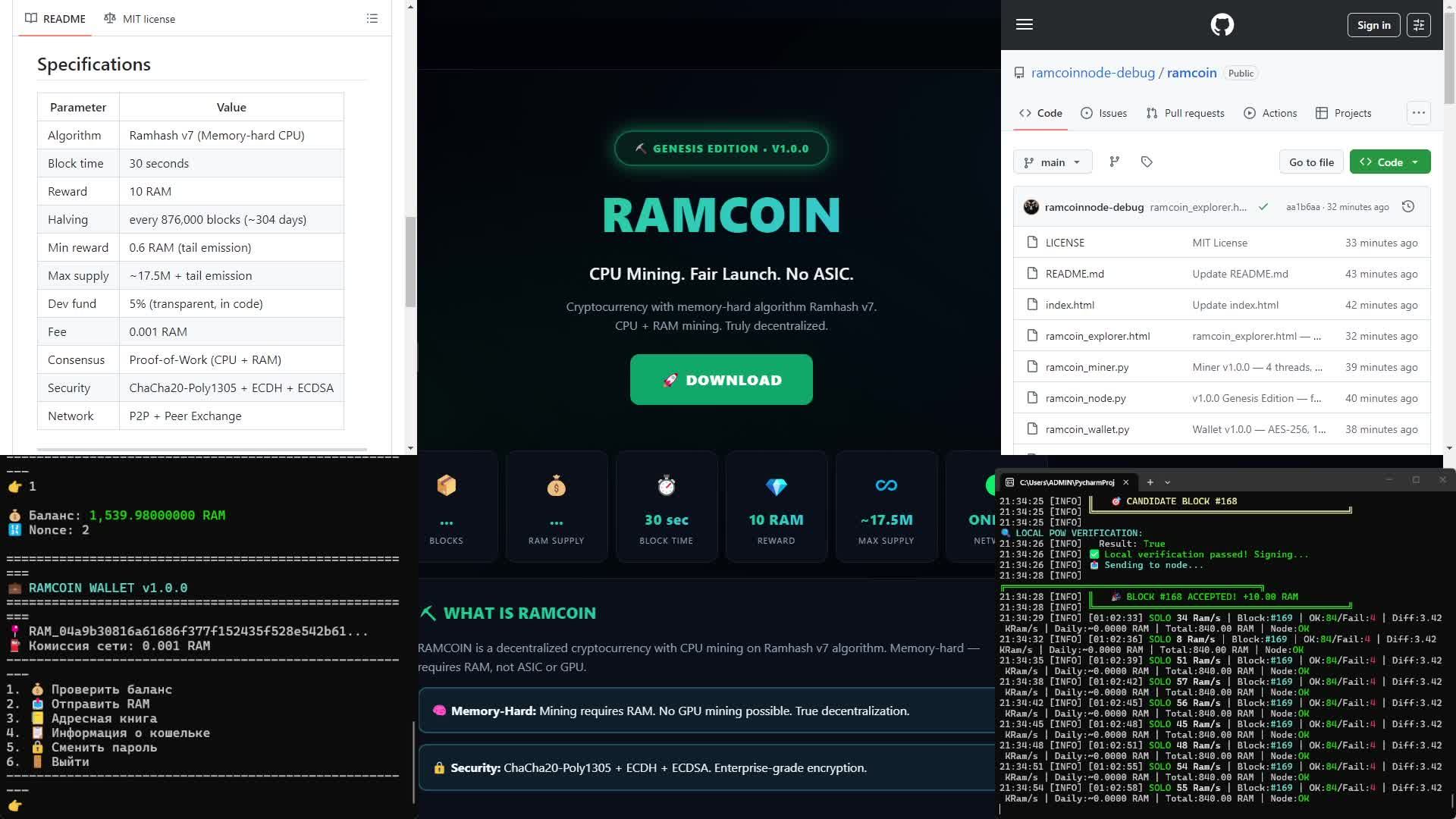Click the Go to file button
Image resolution: width=1456 pixels, height=819 pixels.
tap(1311, 162)
